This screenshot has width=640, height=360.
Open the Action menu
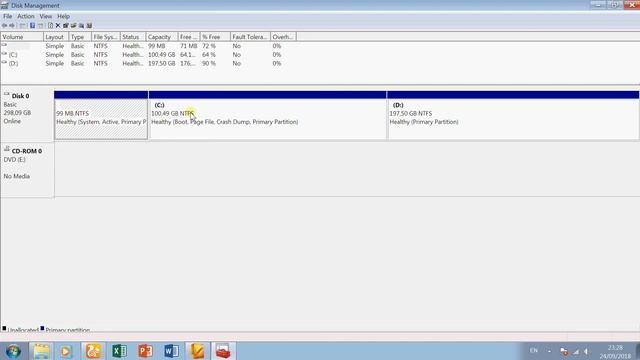pos(26,16)
